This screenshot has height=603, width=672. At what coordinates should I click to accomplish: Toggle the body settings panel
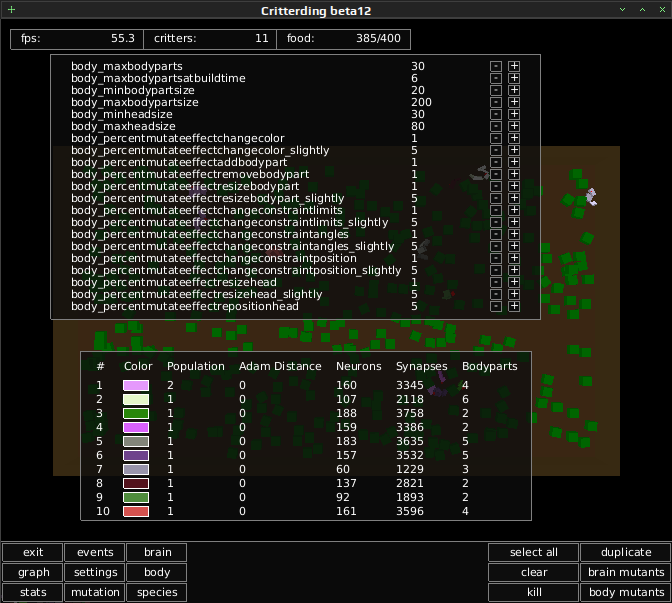(157, 572)
